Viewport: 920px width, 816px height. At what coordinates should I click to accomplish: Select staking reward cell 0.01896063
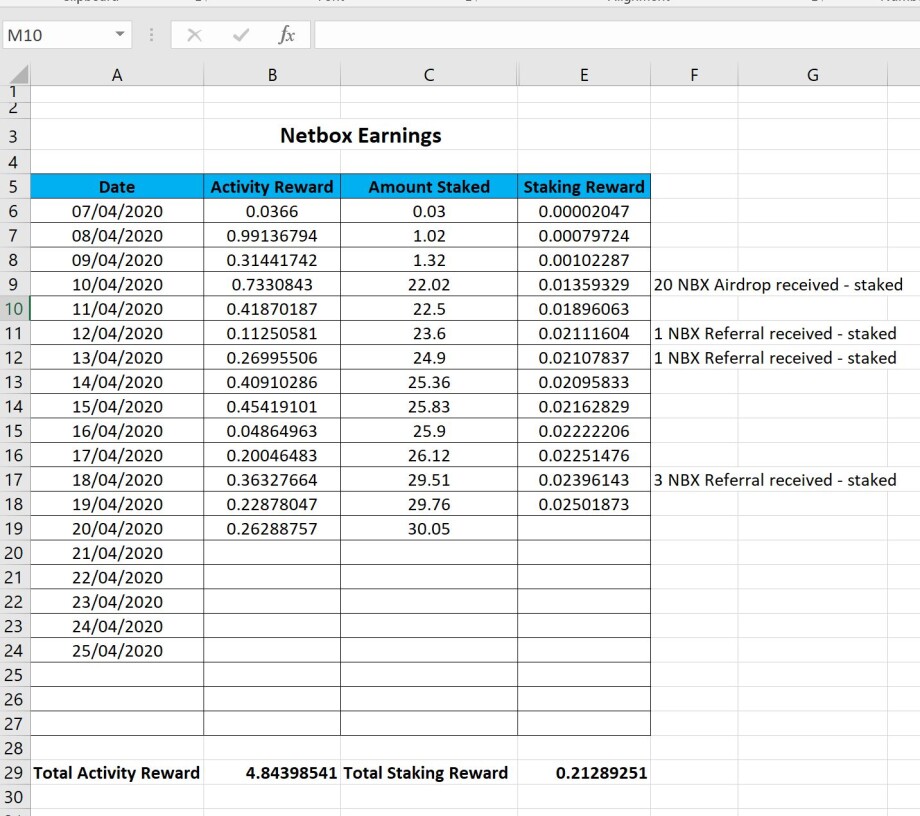click(x=584, y=309)
